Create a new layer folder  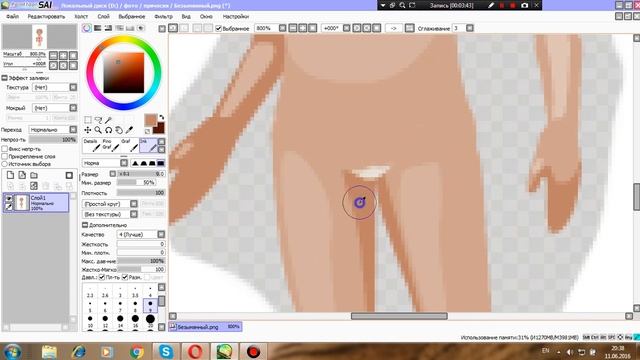[x=34, y=175]
